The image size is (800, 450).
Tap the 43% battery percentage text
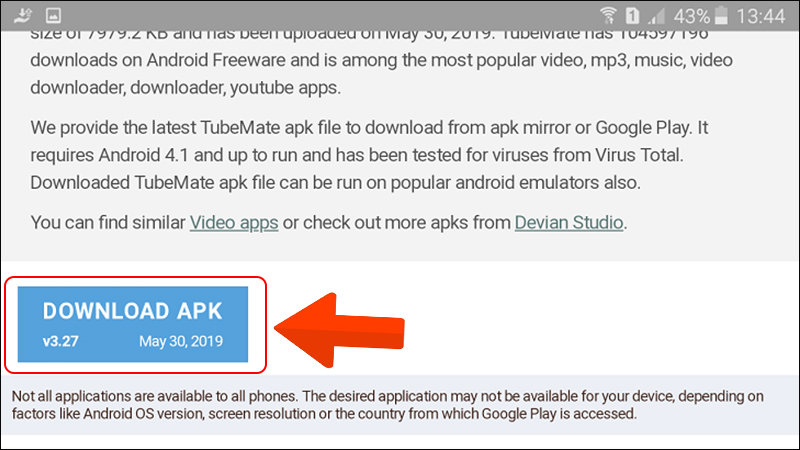(691, 16)
